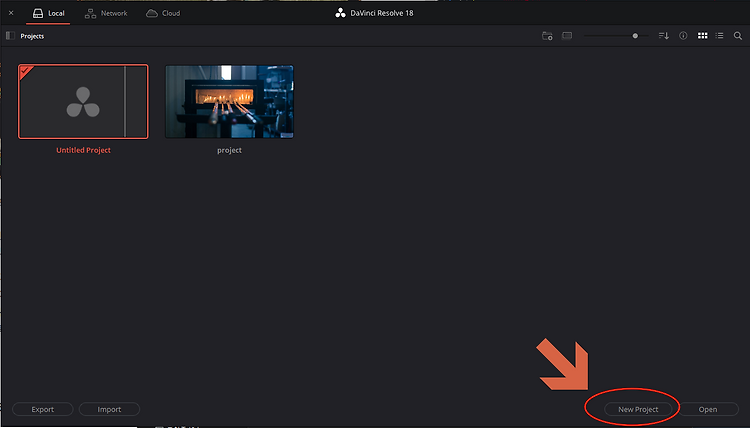
Task: Select the Untitled Project thumbnail
Action: pos(83,102)
